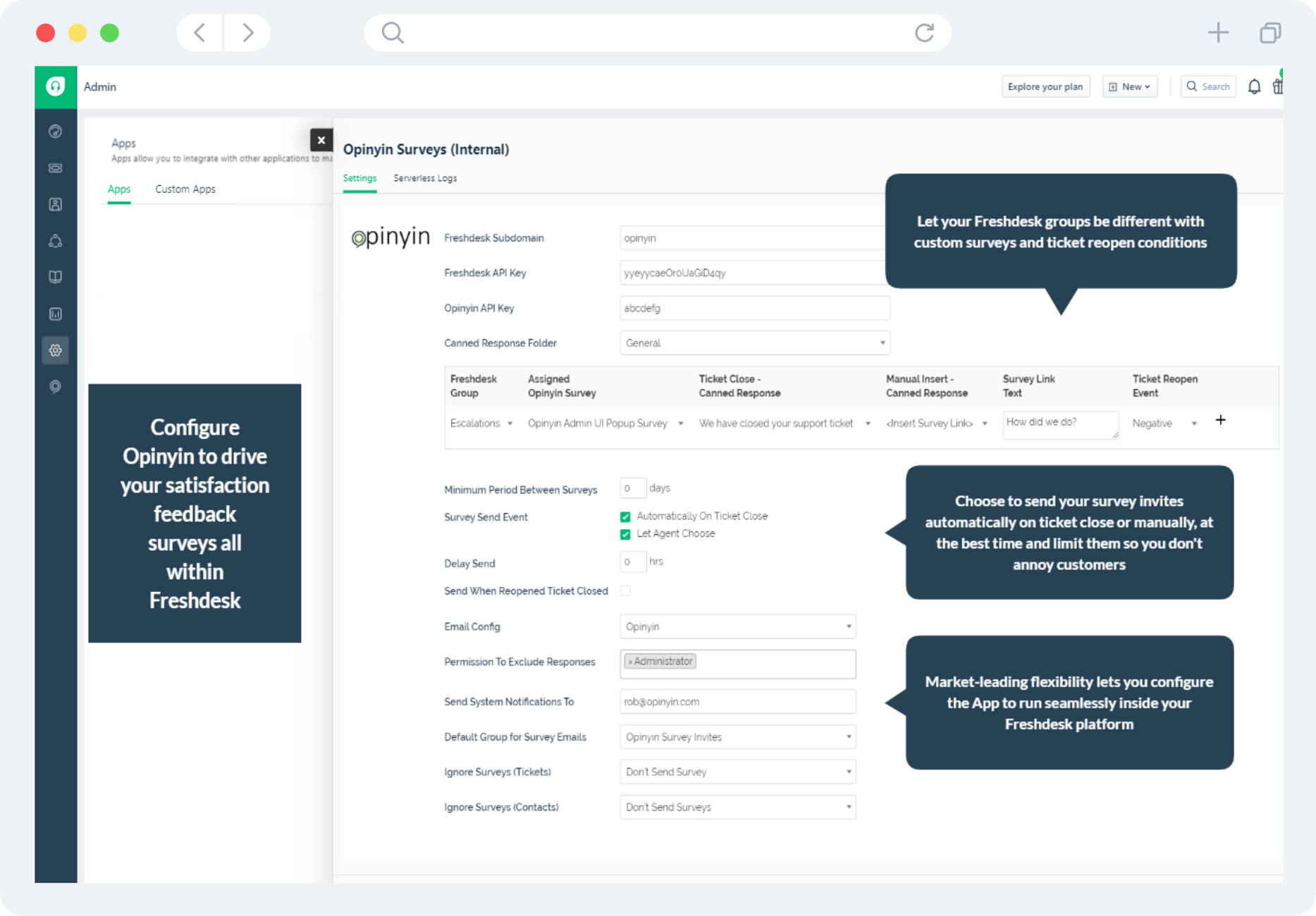The width and height of the screenshot is (1316, 916).
Task: Click the Delay Send hours field
Action: click(633, 562)
